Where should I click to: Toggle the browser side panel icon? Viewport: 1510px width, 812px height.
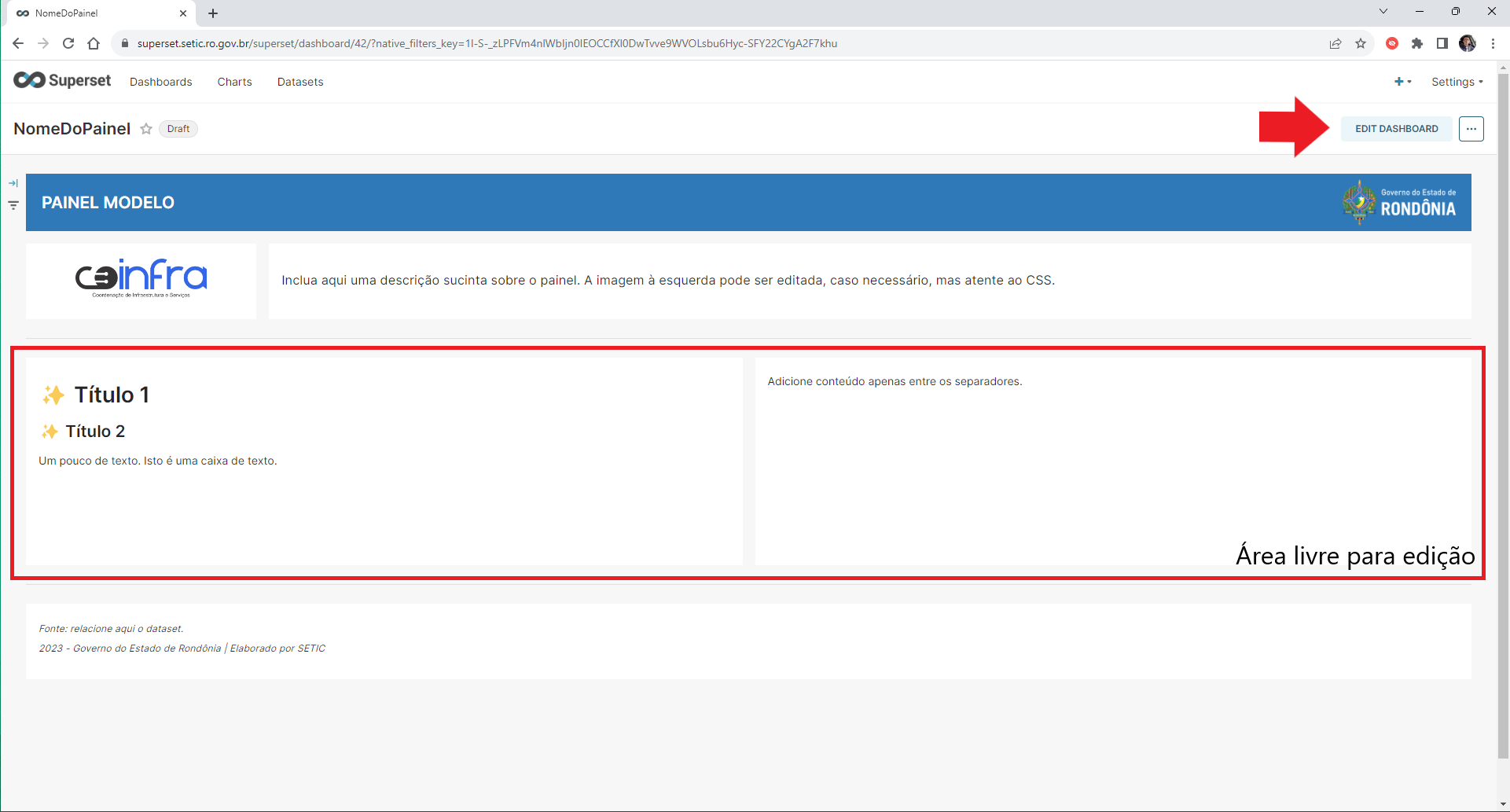tap(1442, 43)
